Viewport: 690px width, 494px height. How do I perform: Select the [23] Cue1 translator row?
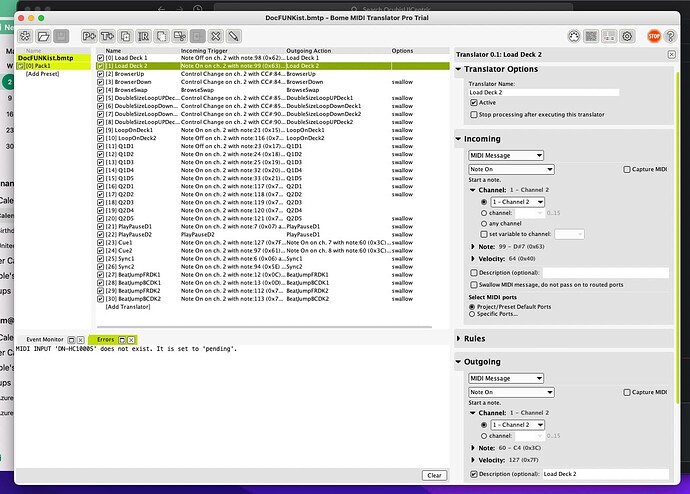pos(273,243)
